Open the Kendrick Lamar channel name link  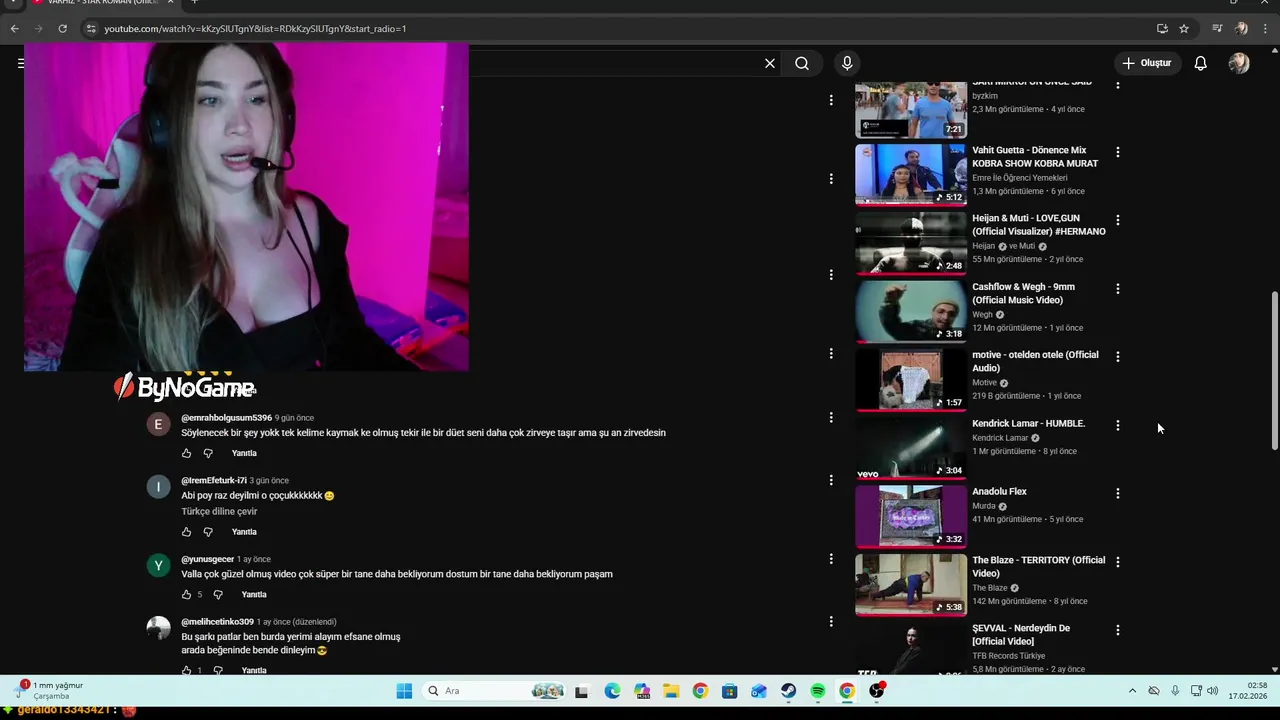[1000, 438]
